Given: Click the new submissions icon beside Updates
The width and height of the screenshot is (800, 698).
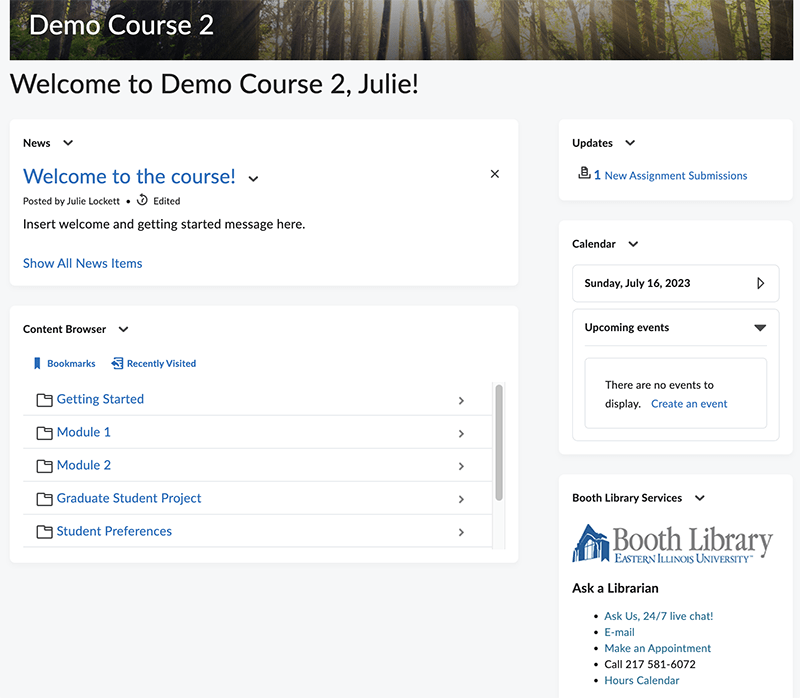Looking at the screenshot, I should tap(584, 174).
